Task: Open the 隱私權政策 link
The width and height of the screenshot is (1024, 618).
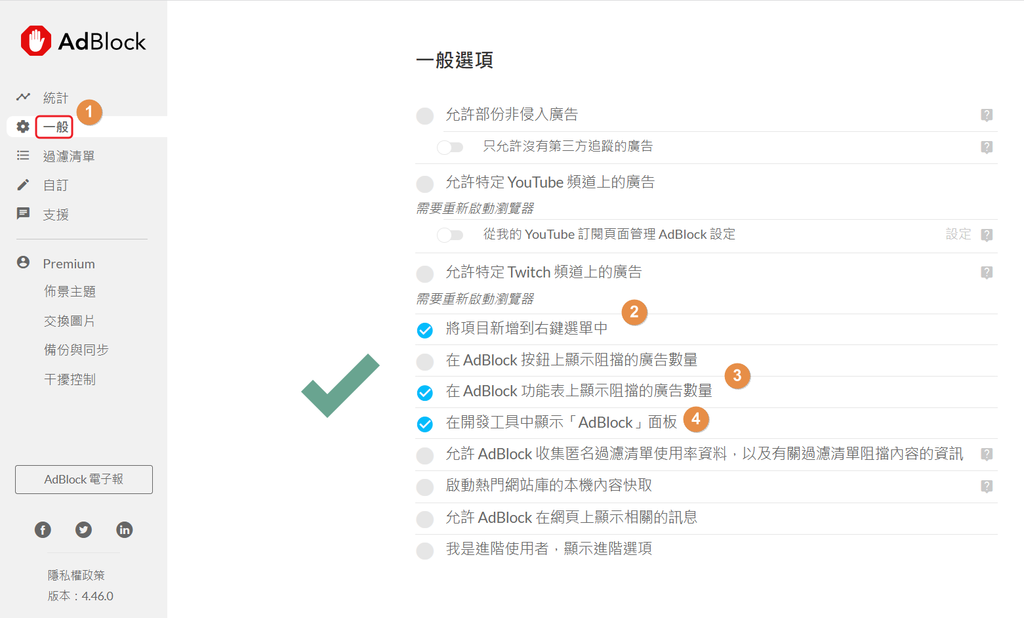Action: [76, 575]
